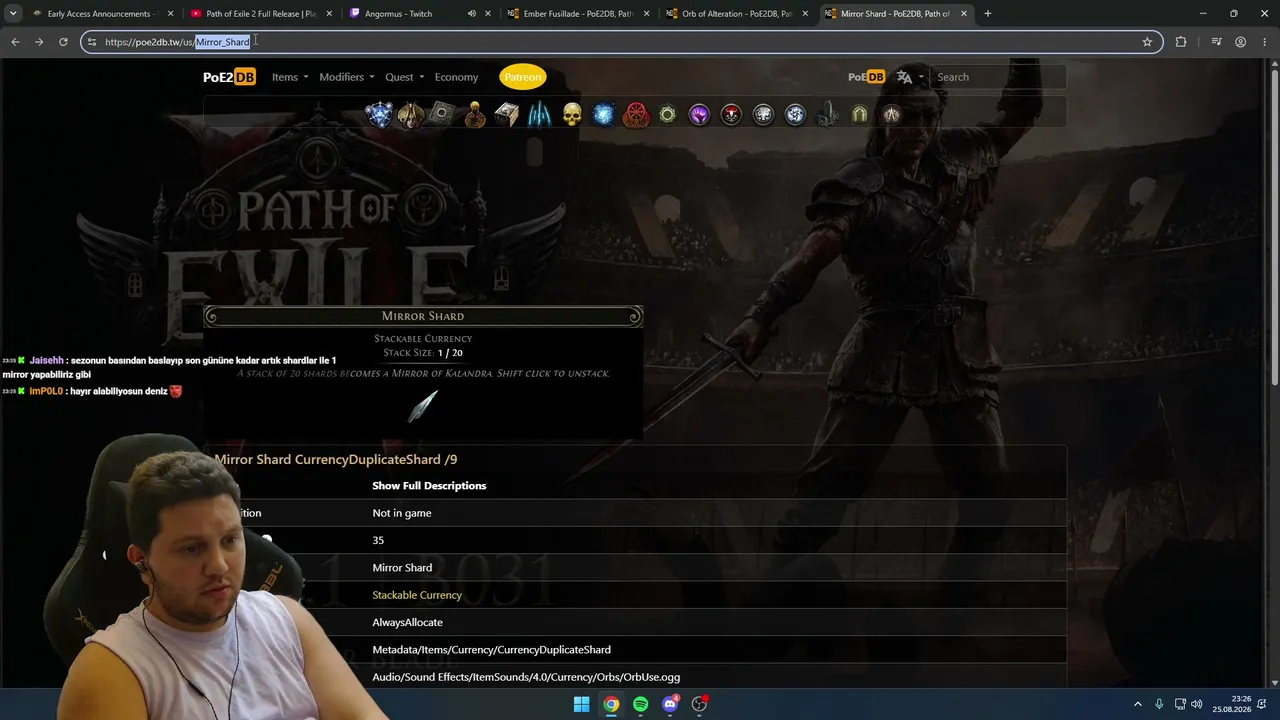Select the OrbUse.ogg audio path text

(526, 677)
